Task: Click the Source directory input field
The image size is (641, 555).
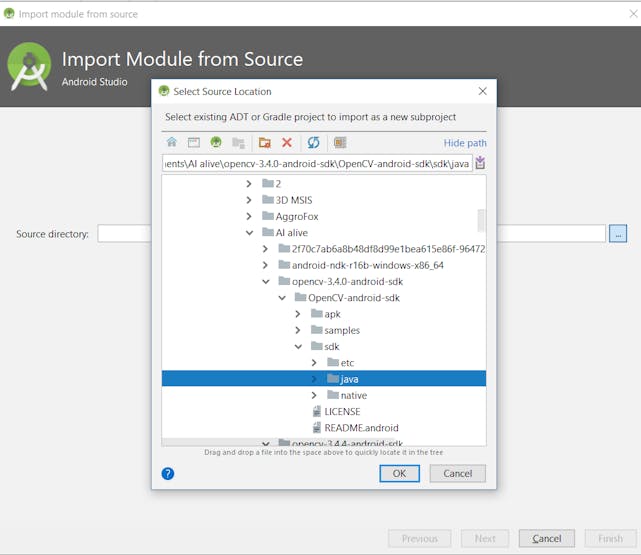Action: [x=351, y=234]
